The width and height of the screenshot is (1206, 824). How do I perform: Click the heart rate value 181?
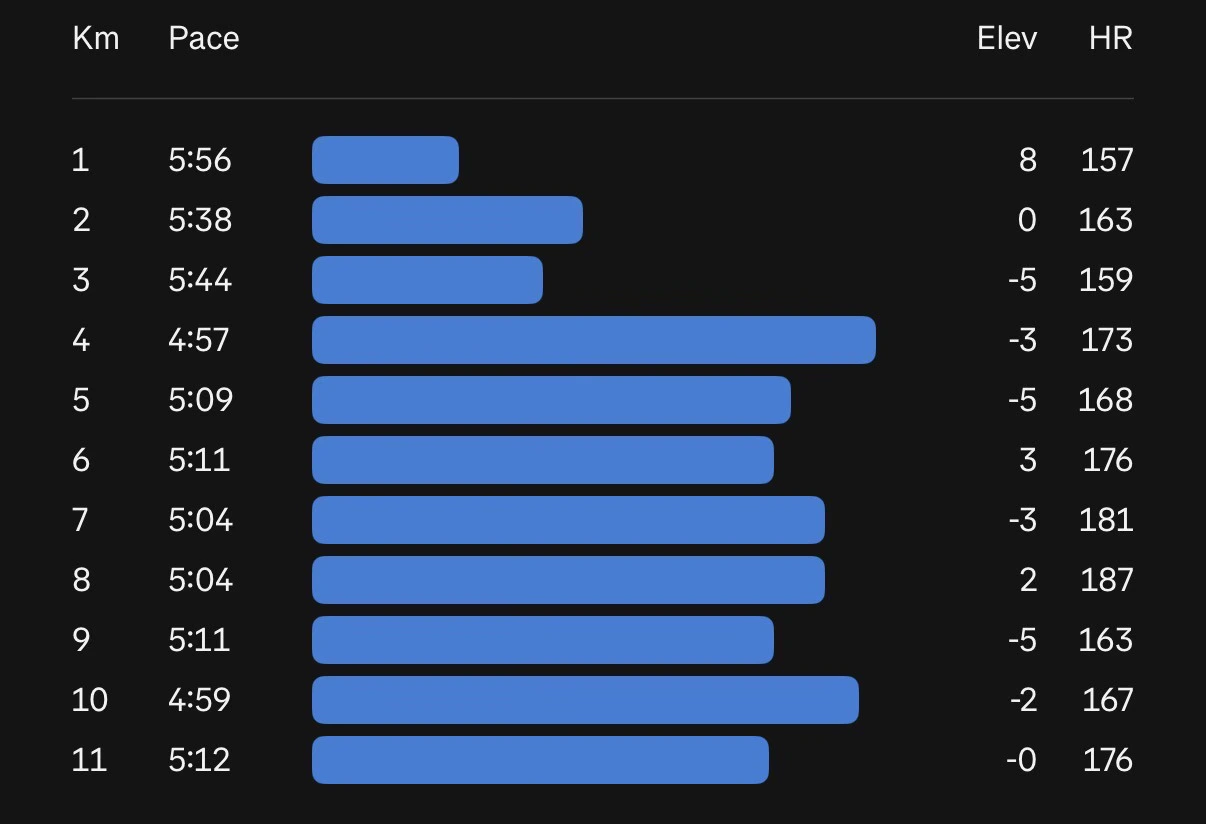pos(1106,520)
